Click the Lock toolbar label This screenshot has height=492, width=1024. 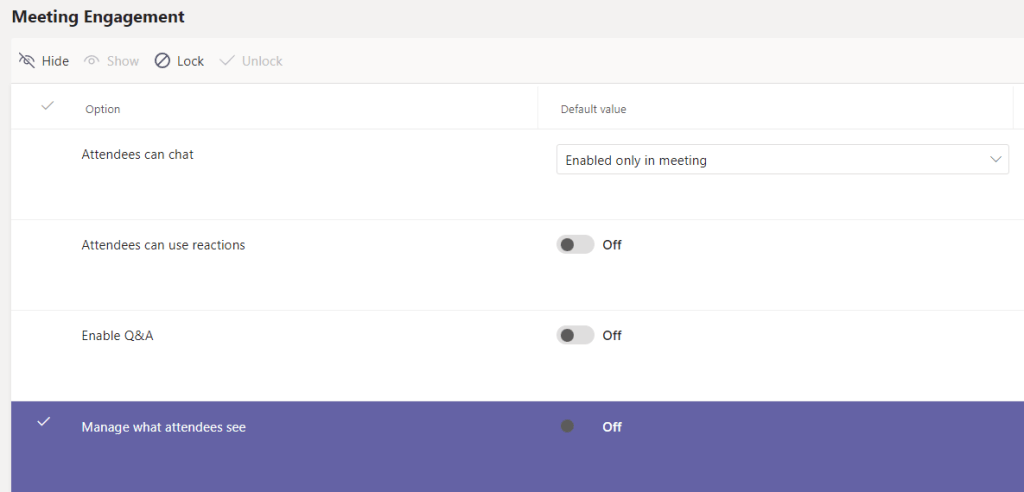click(190, 61)
